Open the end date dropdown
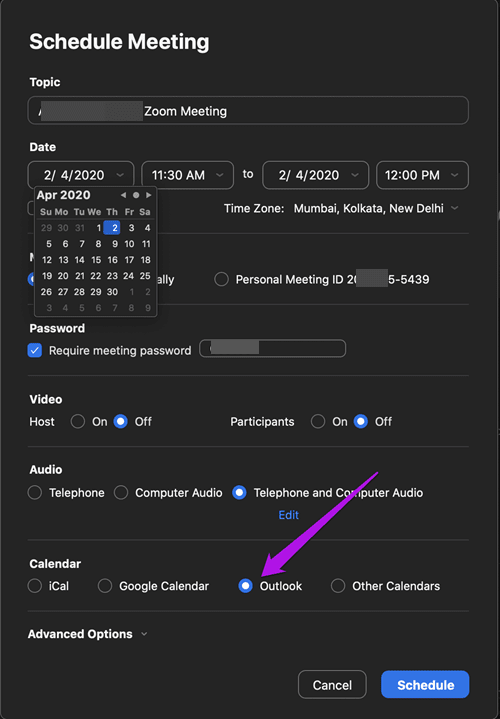The image size is (500, 719). point(316,175)
